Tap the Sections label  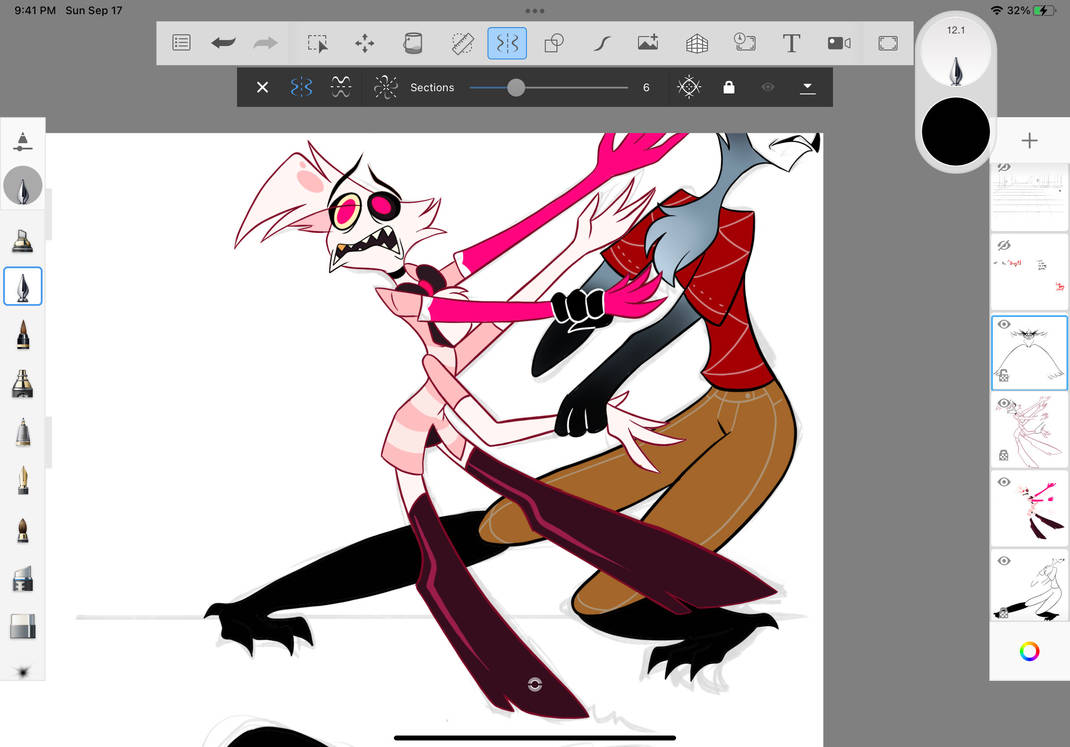click(432, 87)
